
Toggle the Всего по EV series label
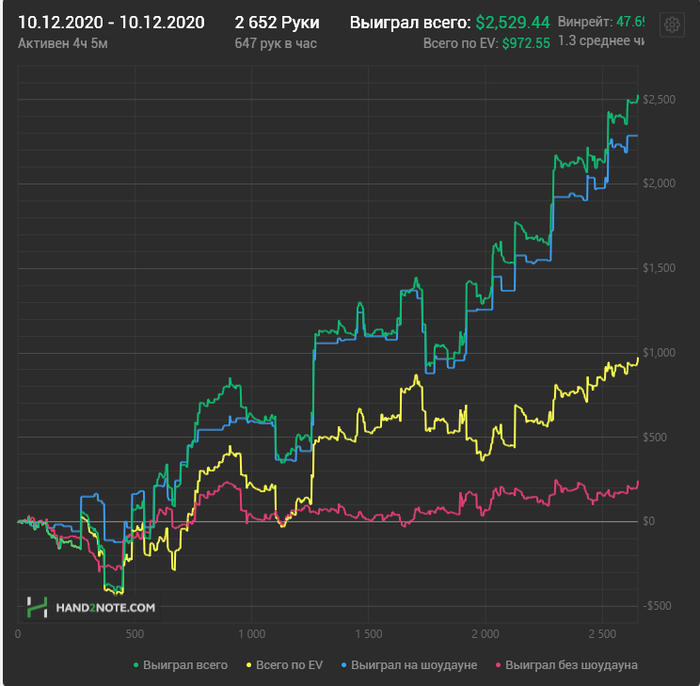289,665
